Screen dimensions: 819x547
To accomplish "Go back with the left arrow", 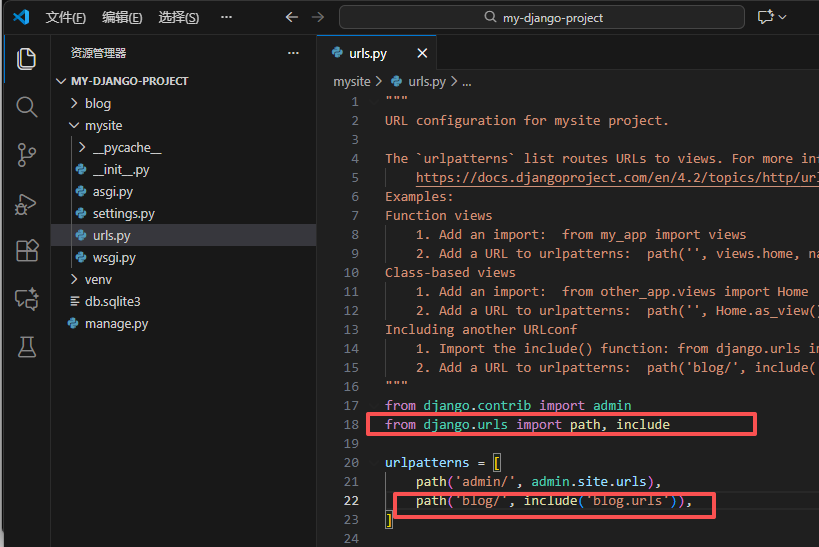I will pos(292,17).
